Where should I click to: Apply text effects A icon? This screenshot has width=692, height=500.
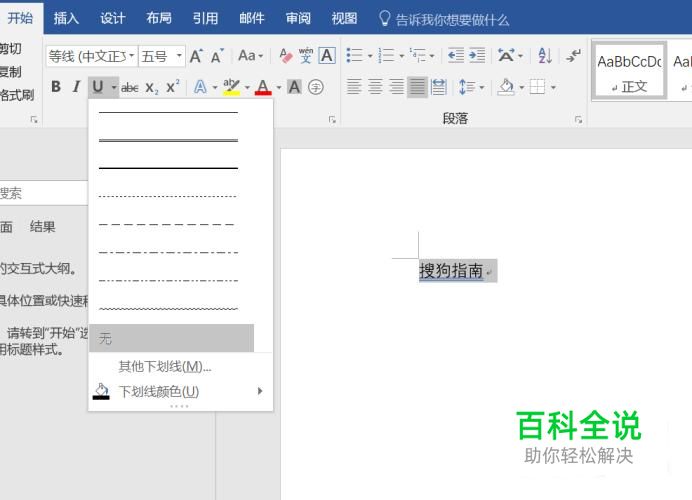click(200, 87)
